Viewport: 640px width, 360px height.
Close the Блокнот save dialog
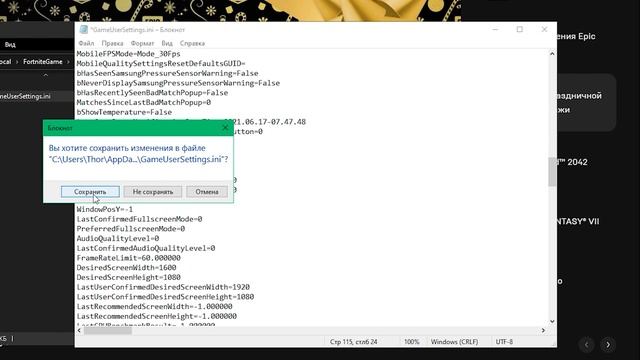[x=225, y=128]
